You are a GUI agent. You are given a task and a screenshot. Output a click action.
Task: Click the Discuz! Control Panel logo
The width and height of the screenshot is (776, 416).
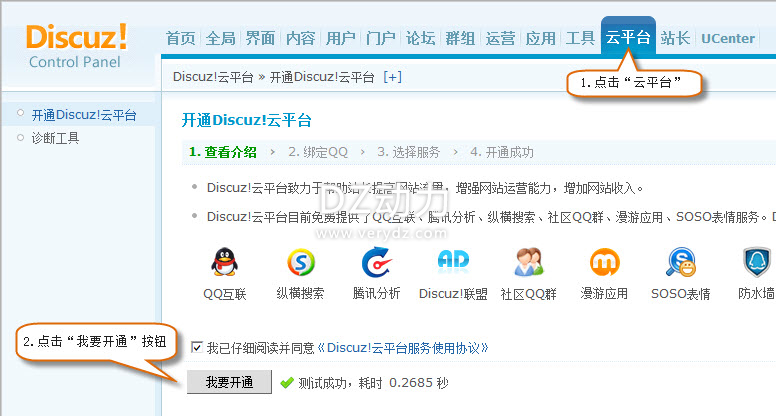point(76,46)
